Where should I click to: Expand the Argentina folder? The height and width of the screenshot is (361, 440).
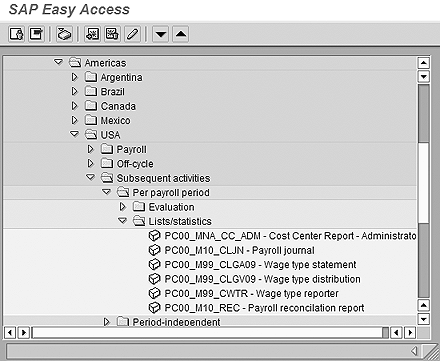[74, 77]
